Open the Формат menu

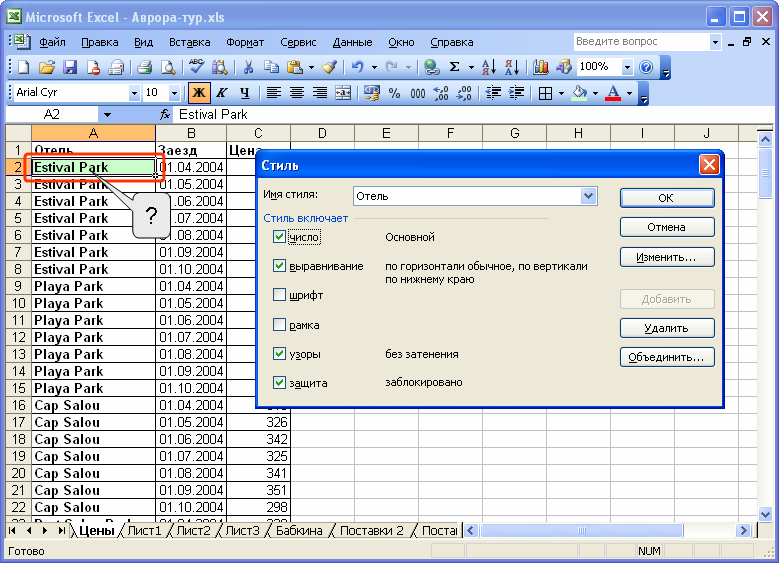(x=245, y=42)
